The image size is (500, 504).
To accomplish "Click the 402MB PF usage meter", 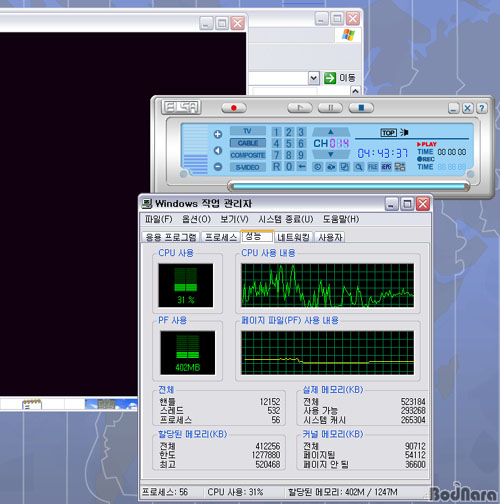I will [x=188, y=353].
